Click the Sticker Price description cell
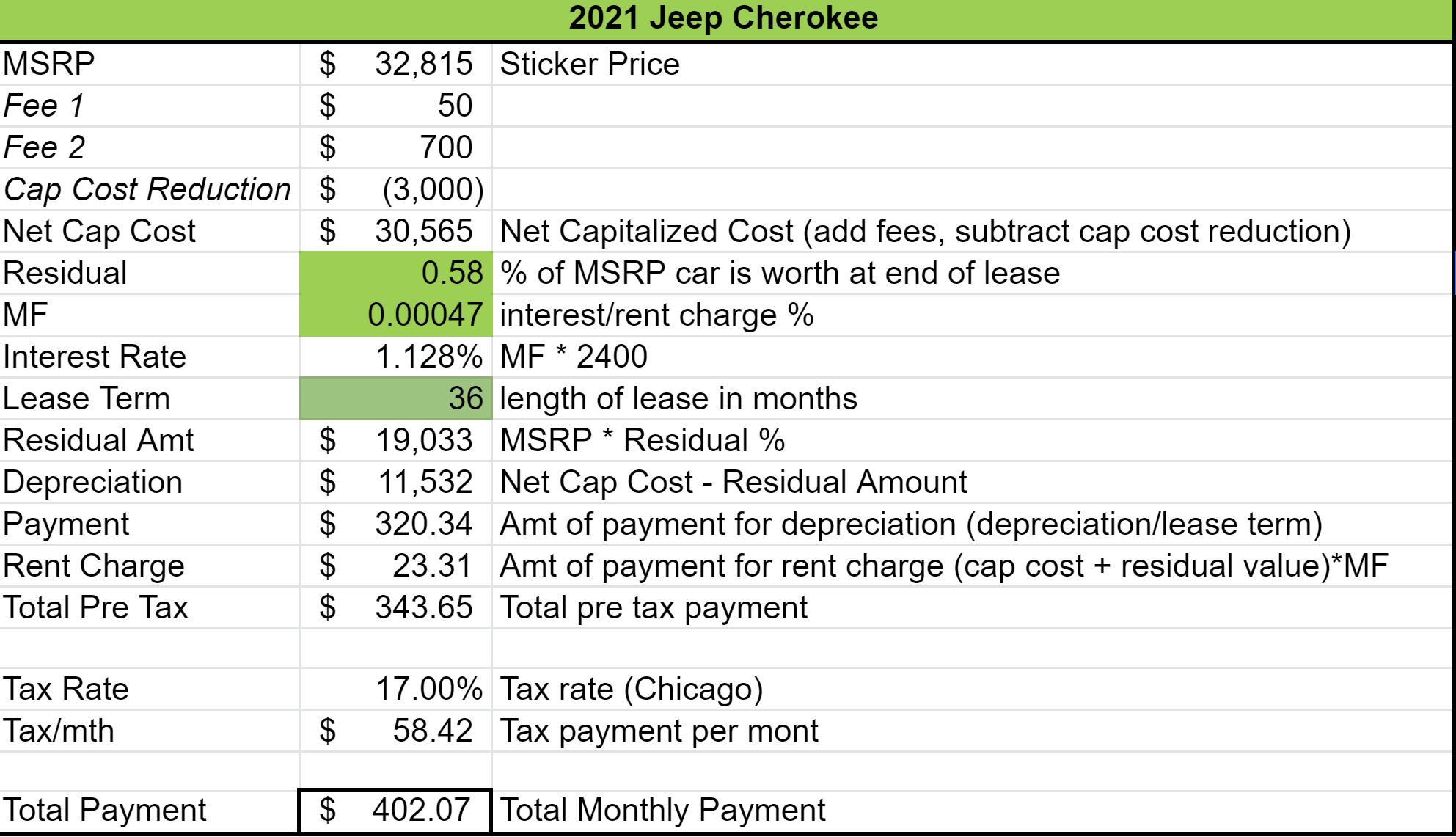Viewport: 1456px width, 837px height. 972,64
